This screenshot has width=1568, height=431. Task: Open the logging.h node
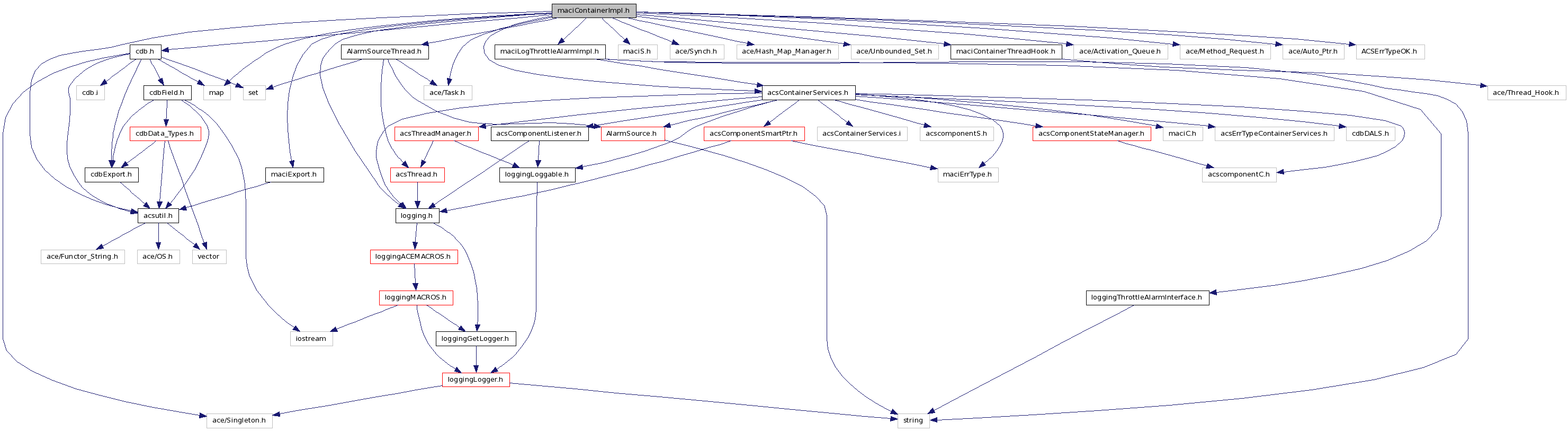point(417,216)
